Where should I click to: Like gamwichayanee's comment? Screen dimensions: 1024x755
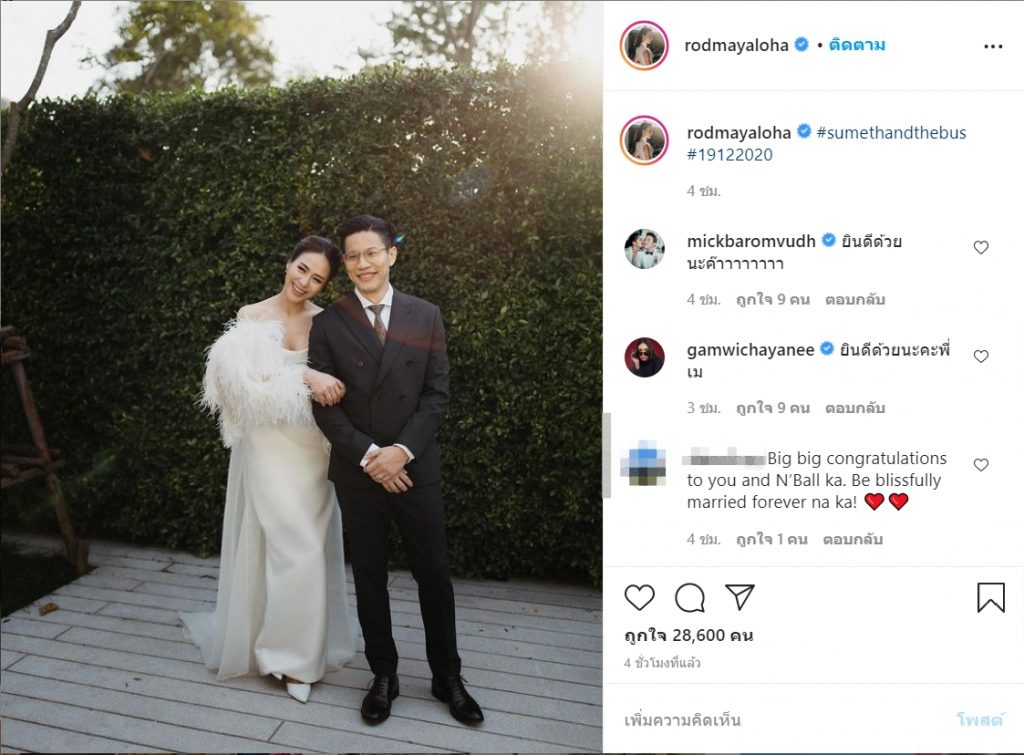click(981, 357)
